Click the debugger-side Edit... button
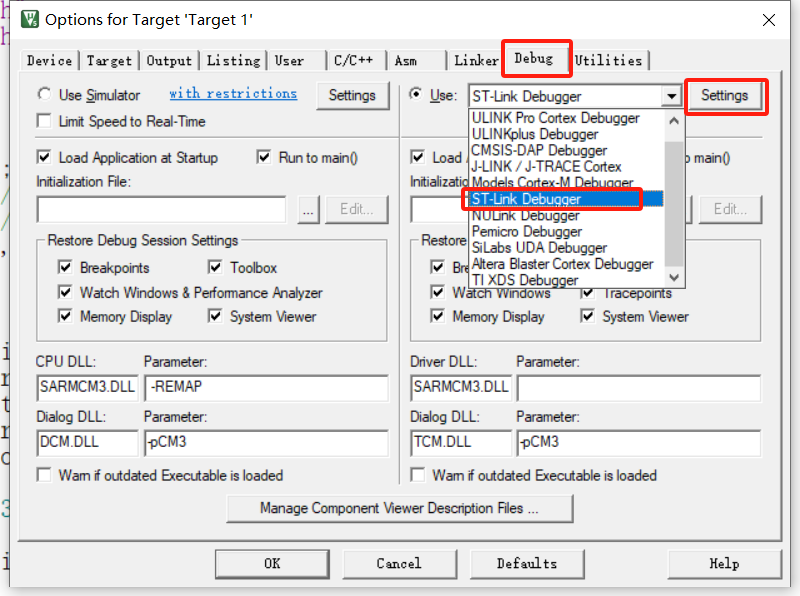This screenshot has height=596, width=800. click(730, 210)
